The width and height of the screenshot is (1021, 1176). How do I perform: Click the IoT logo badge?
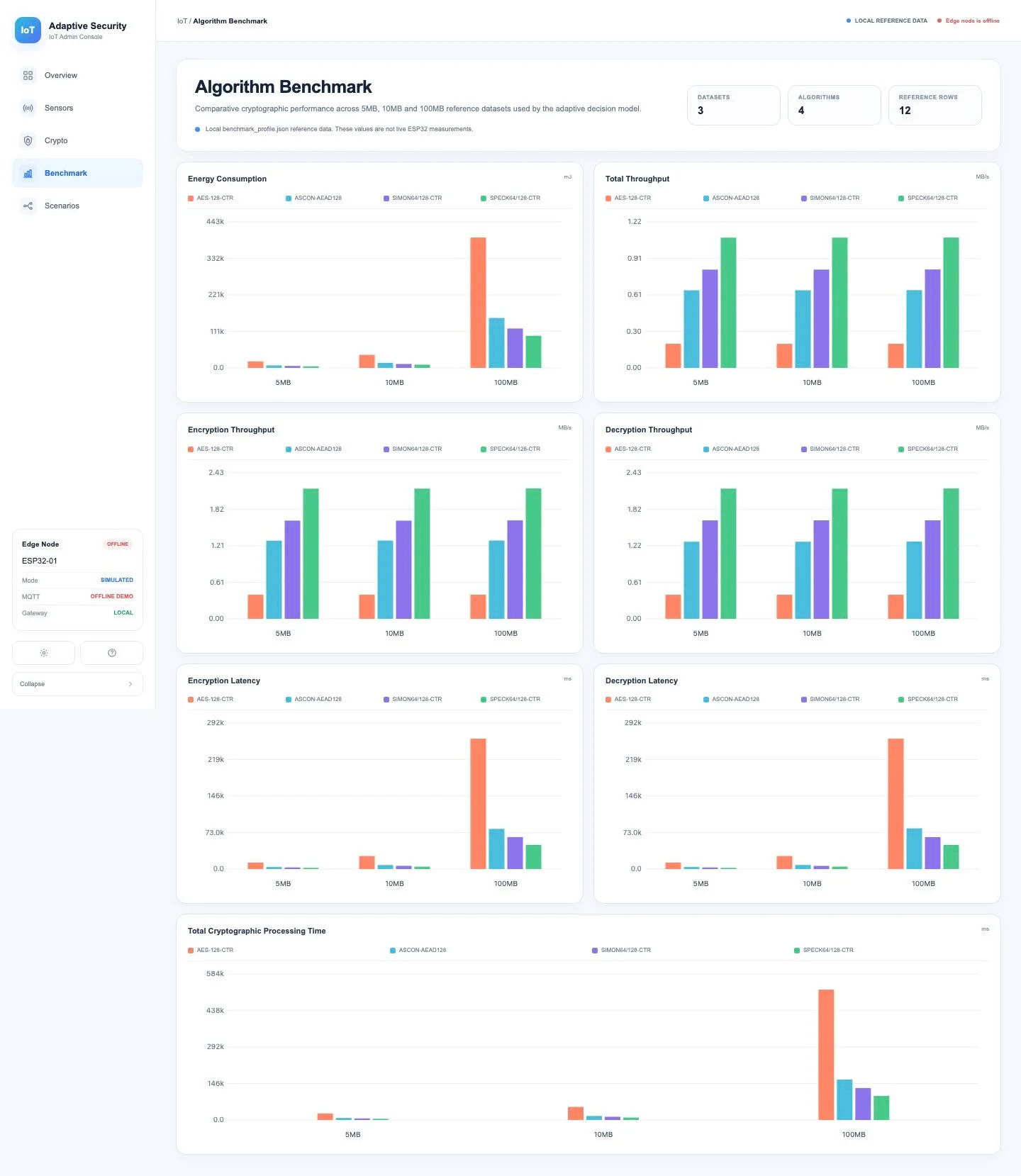click(28, 30)
